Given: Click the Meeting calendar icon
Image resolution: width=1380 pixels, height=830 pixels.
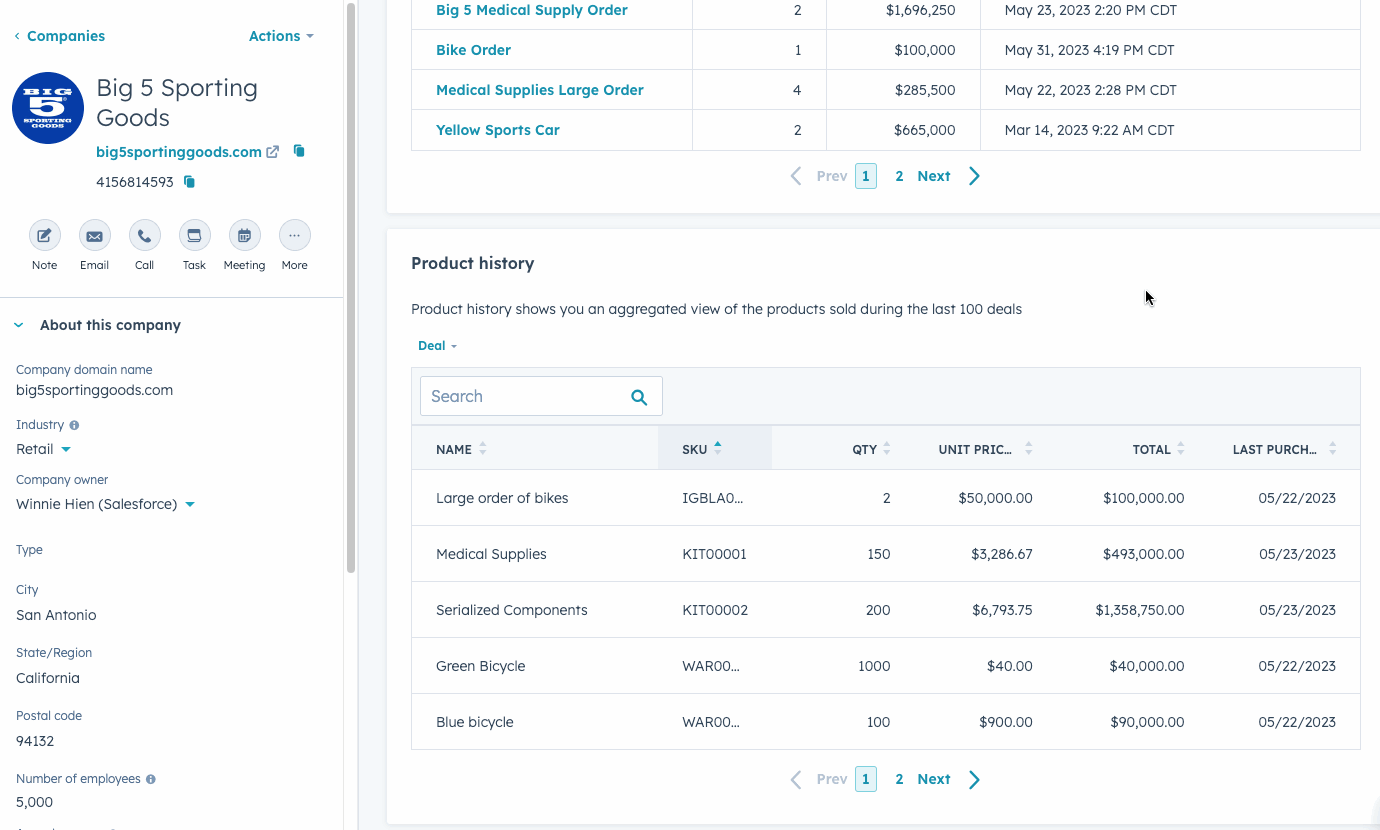Looking at the screenshot, I should tap(244, 236).
